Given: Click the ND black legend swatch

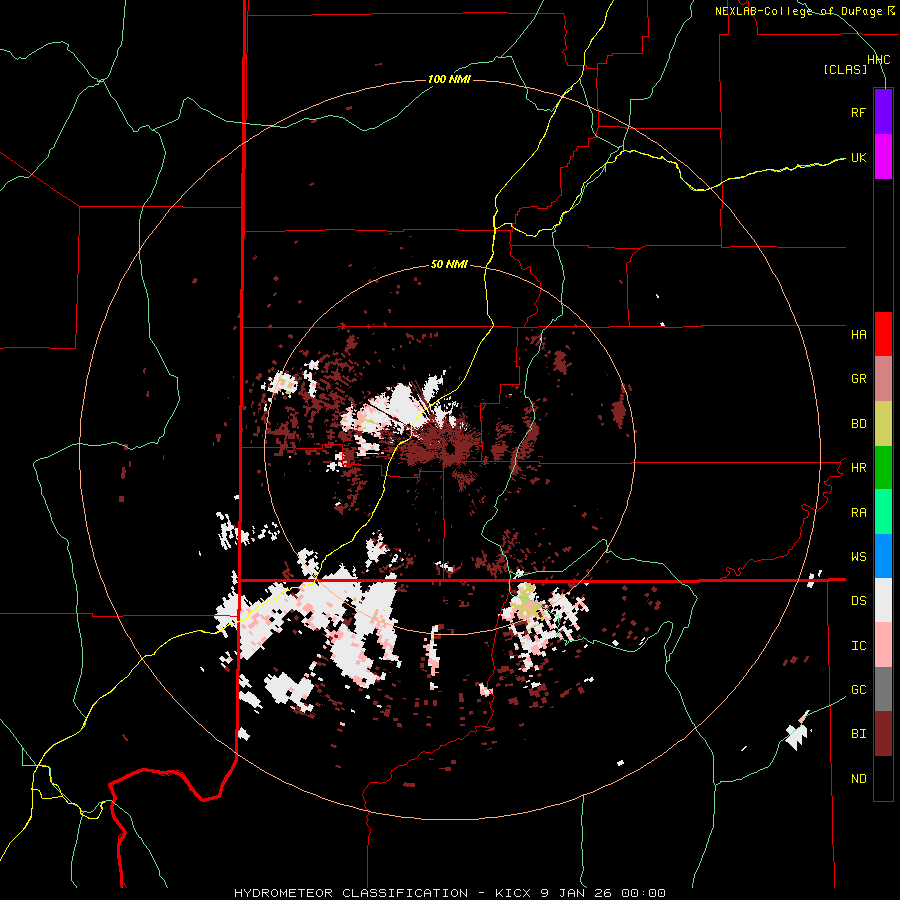Looking at the screenshot, I should click(x=883, y=778).
